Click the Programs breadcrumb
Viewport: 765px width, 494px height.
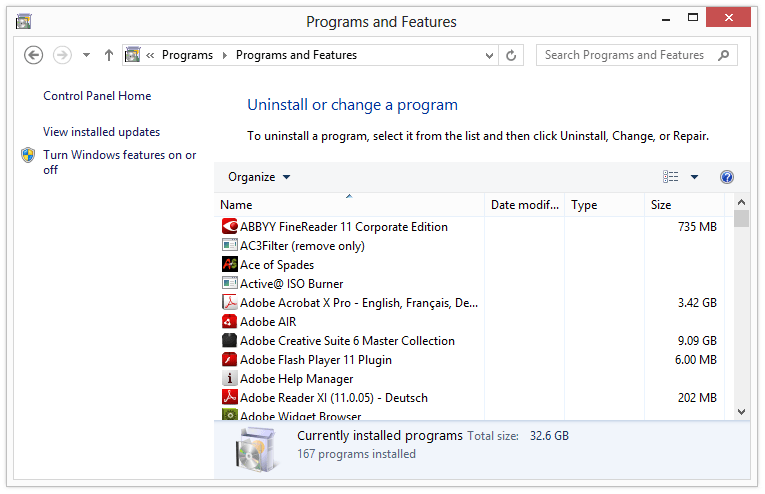click(187, 55)
